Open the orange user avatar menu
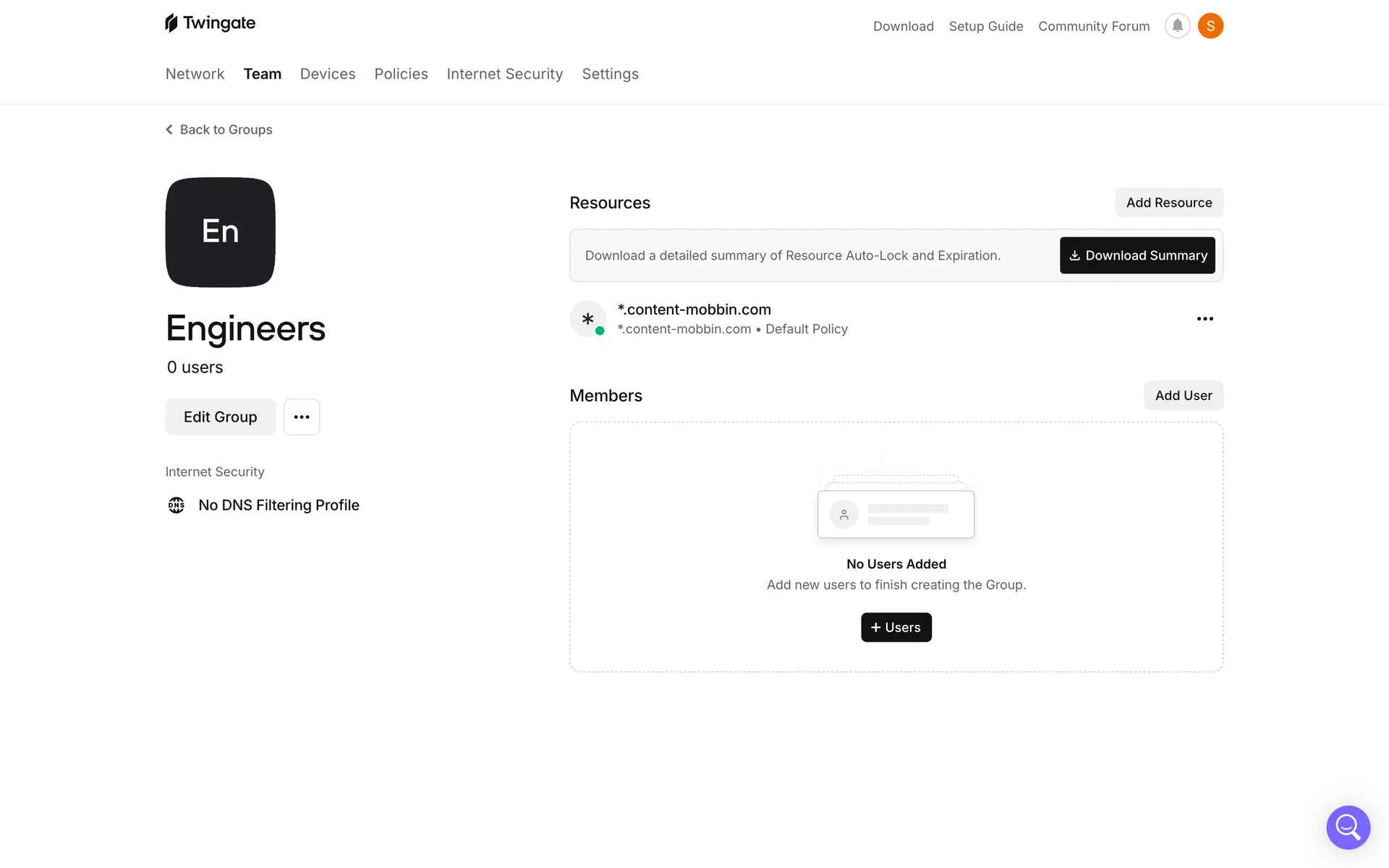1389x868 pixels. (1210, 26)
